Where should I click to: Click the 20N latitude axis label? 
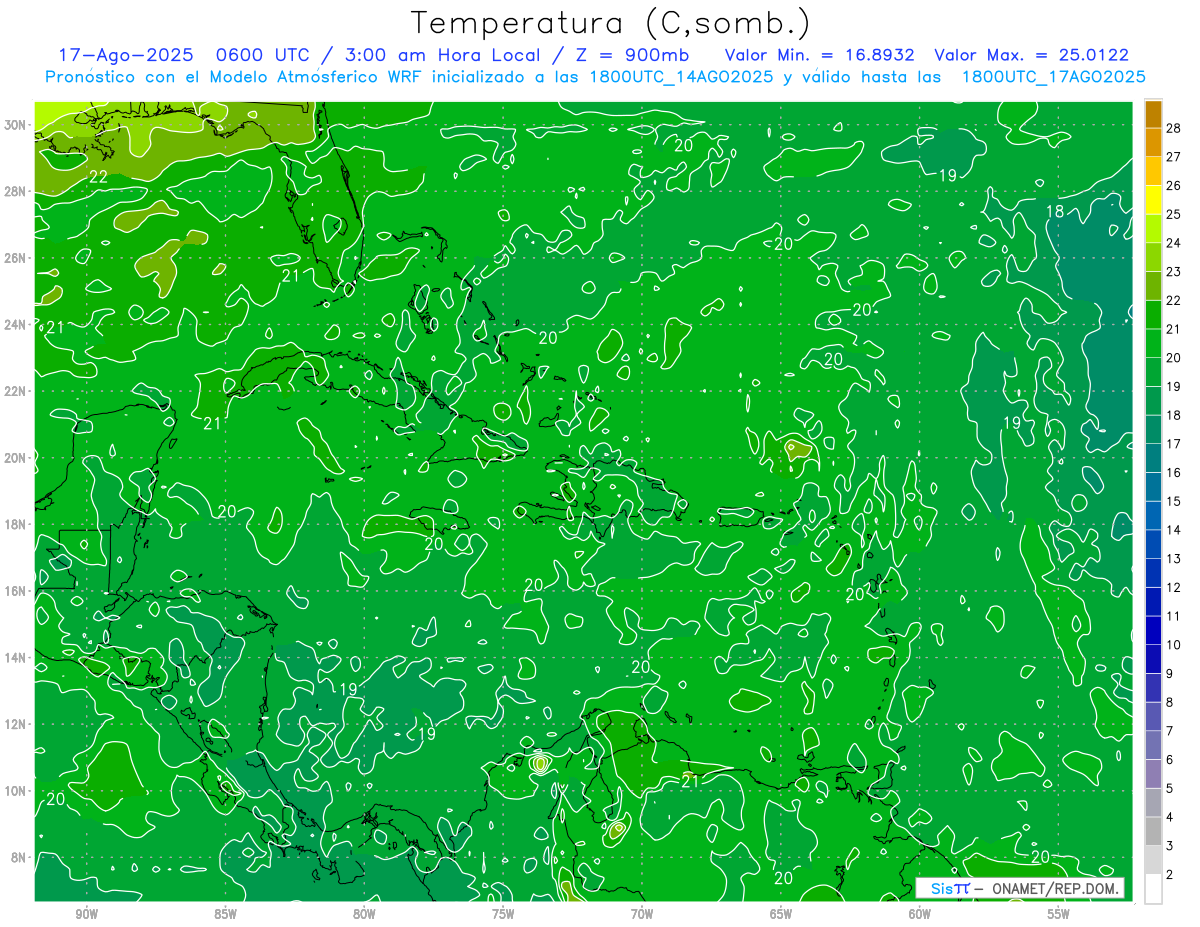17,458
